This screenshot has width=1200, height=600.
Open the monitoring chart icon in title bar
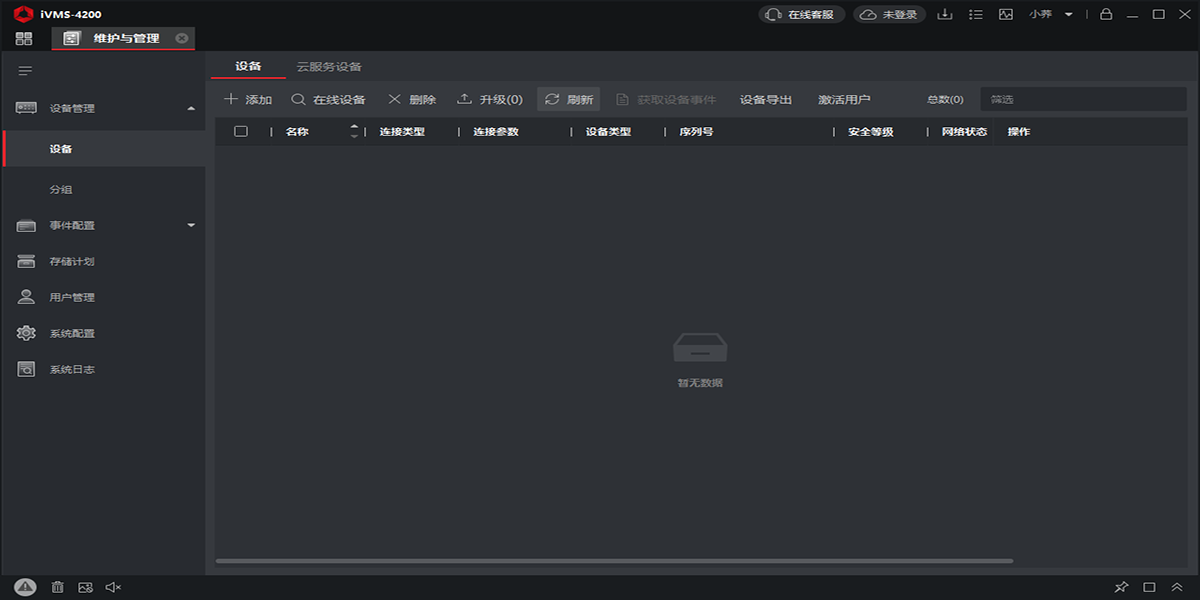click(1006, 15)
